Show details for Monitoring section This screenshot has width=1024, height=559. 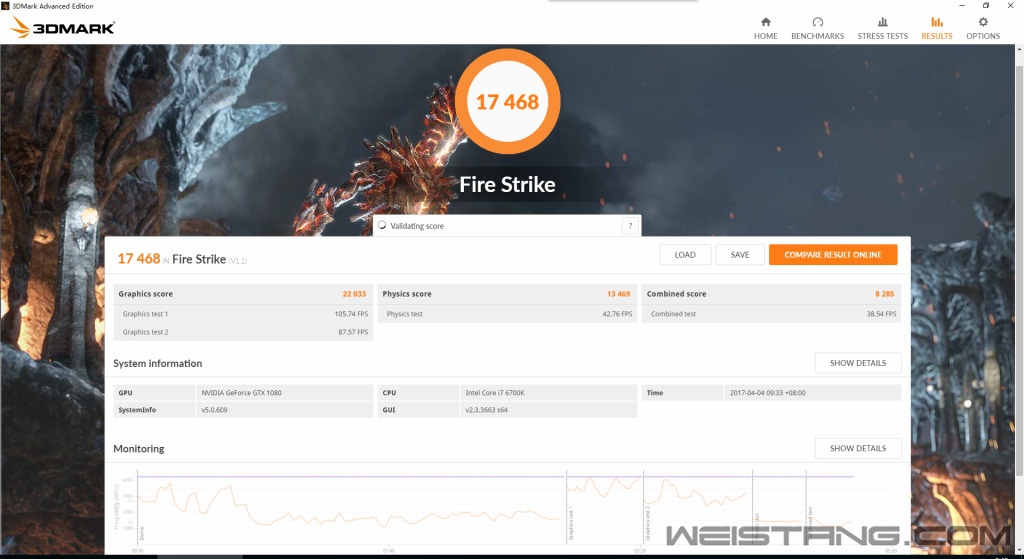click(857, 449)
